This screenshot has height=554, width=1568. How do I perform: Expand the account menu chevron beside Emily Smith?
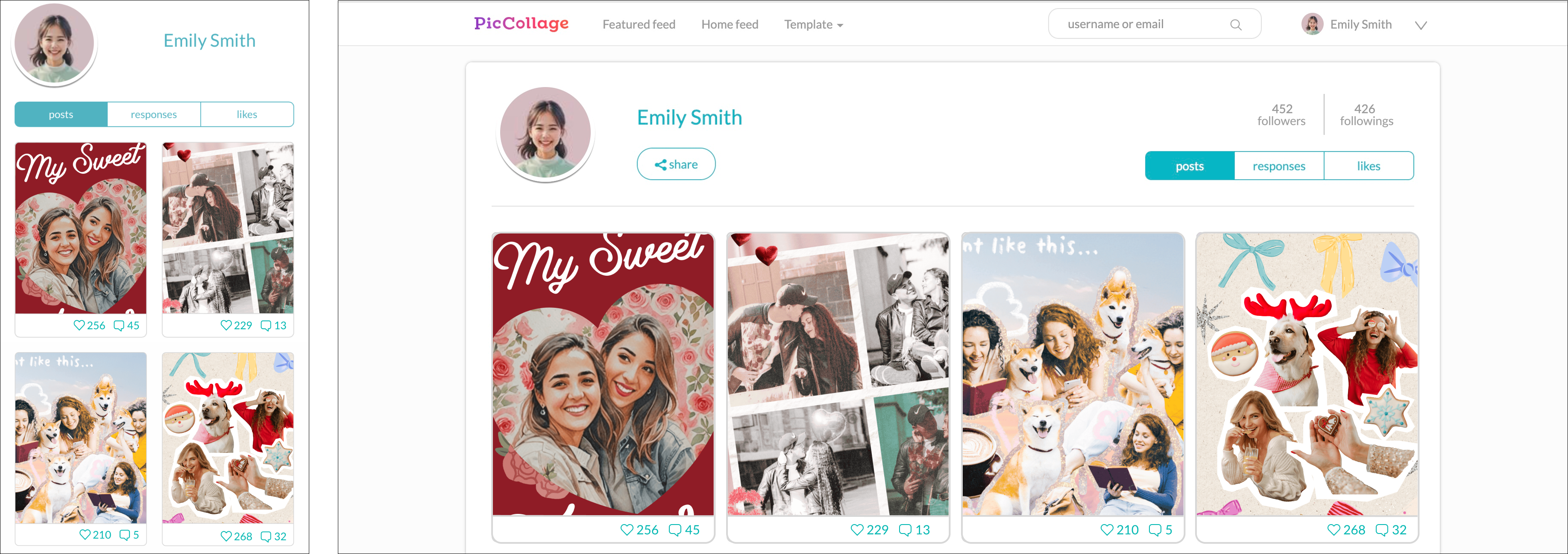click(x=1421, y=25)
